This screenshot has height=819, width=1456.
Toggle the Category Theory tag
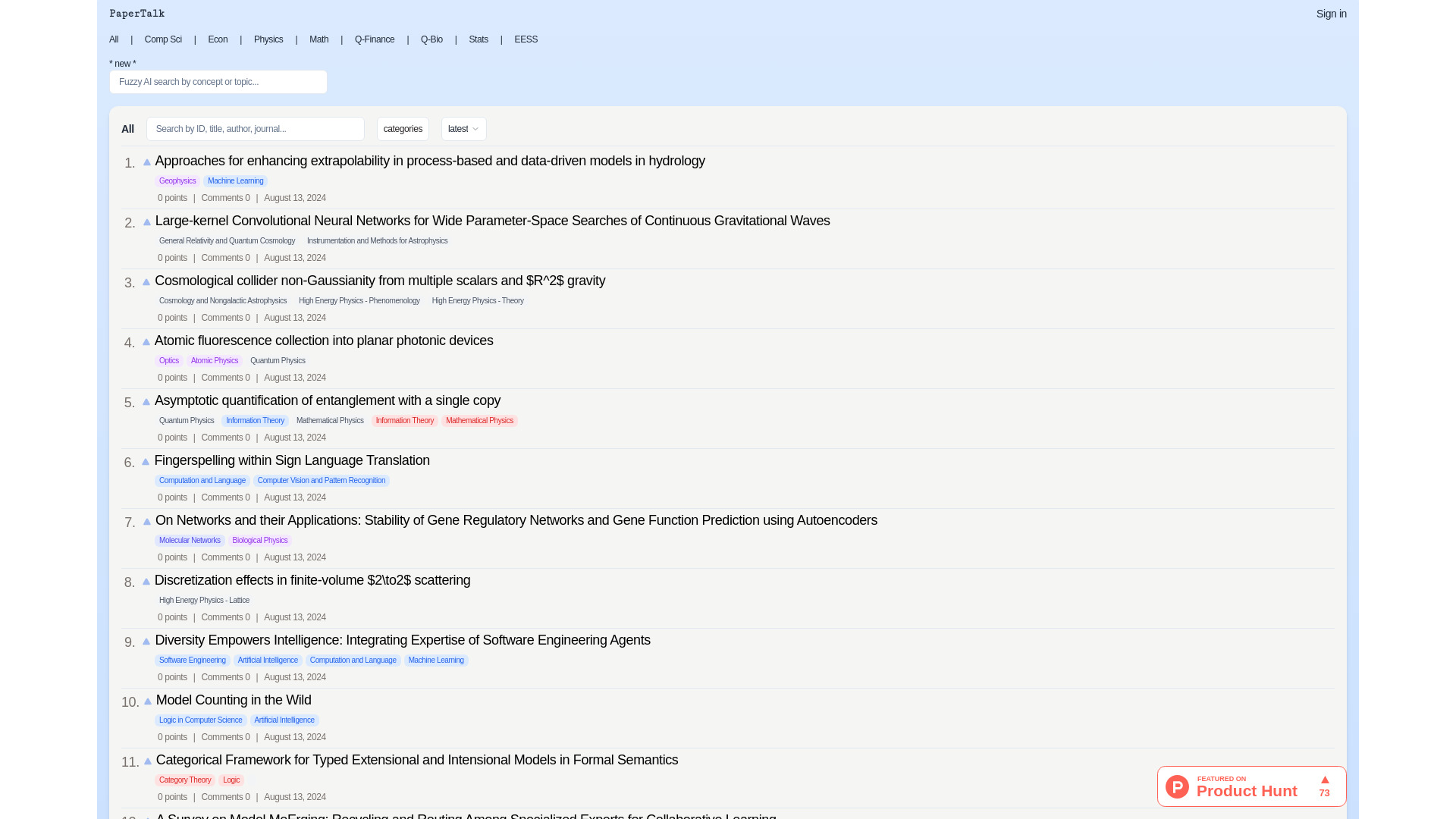click(x=185, y=780)
